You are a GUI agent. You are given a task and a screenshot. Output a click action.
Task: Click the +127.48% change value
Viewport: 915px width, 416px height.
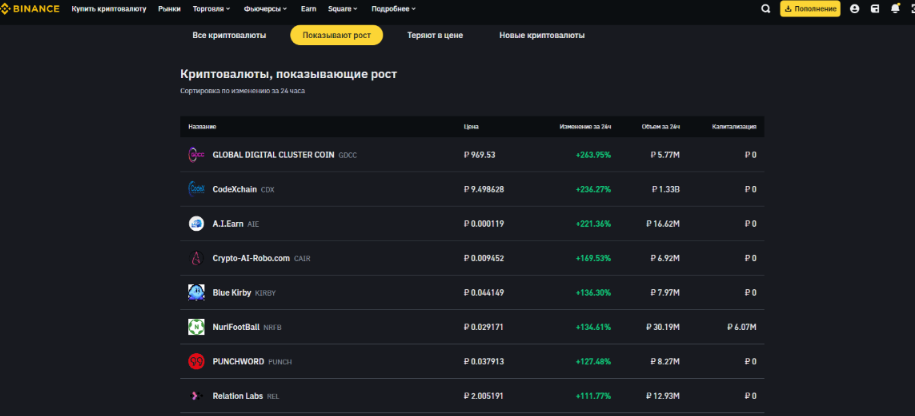tap(593, 362)
